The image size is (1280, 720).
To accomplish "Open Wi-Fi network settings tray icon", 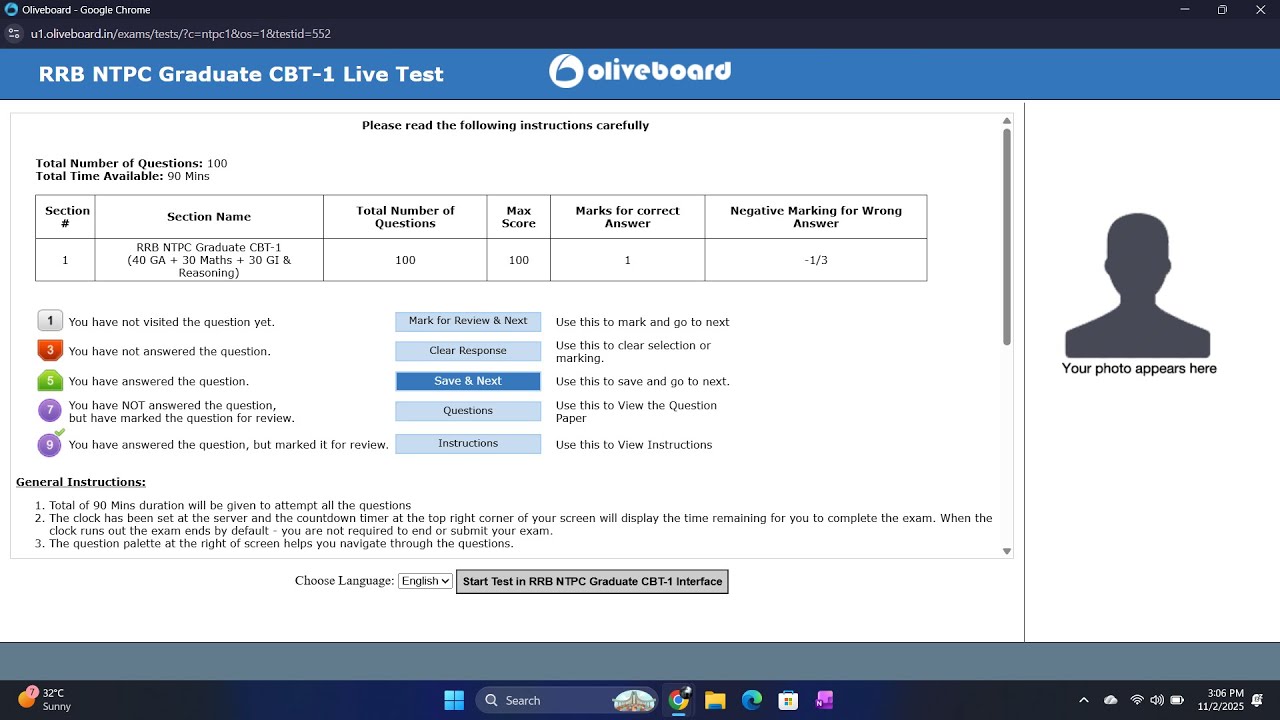I will tap(1137, 700).
